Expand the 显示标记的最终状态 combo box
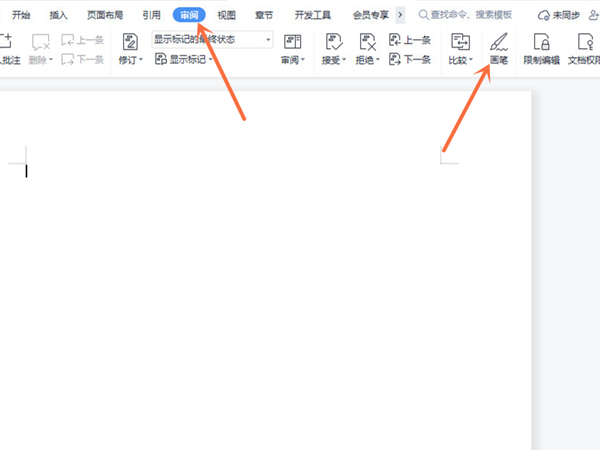600x450 pixels. 268,39
